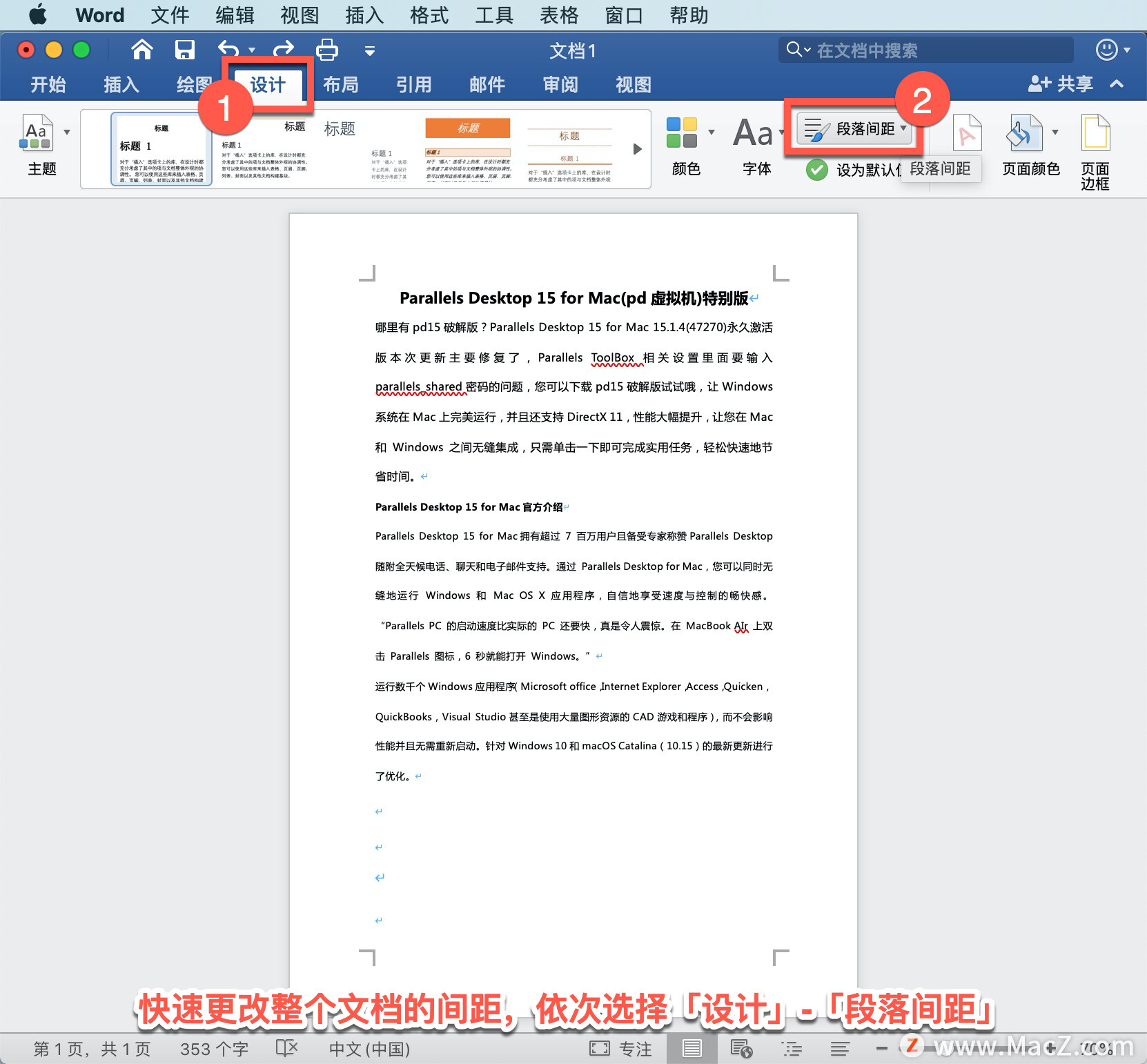Click the 在文档中搜索 search field
The height and width of the screenshot is (1064, 1147).
click(925, 49)
